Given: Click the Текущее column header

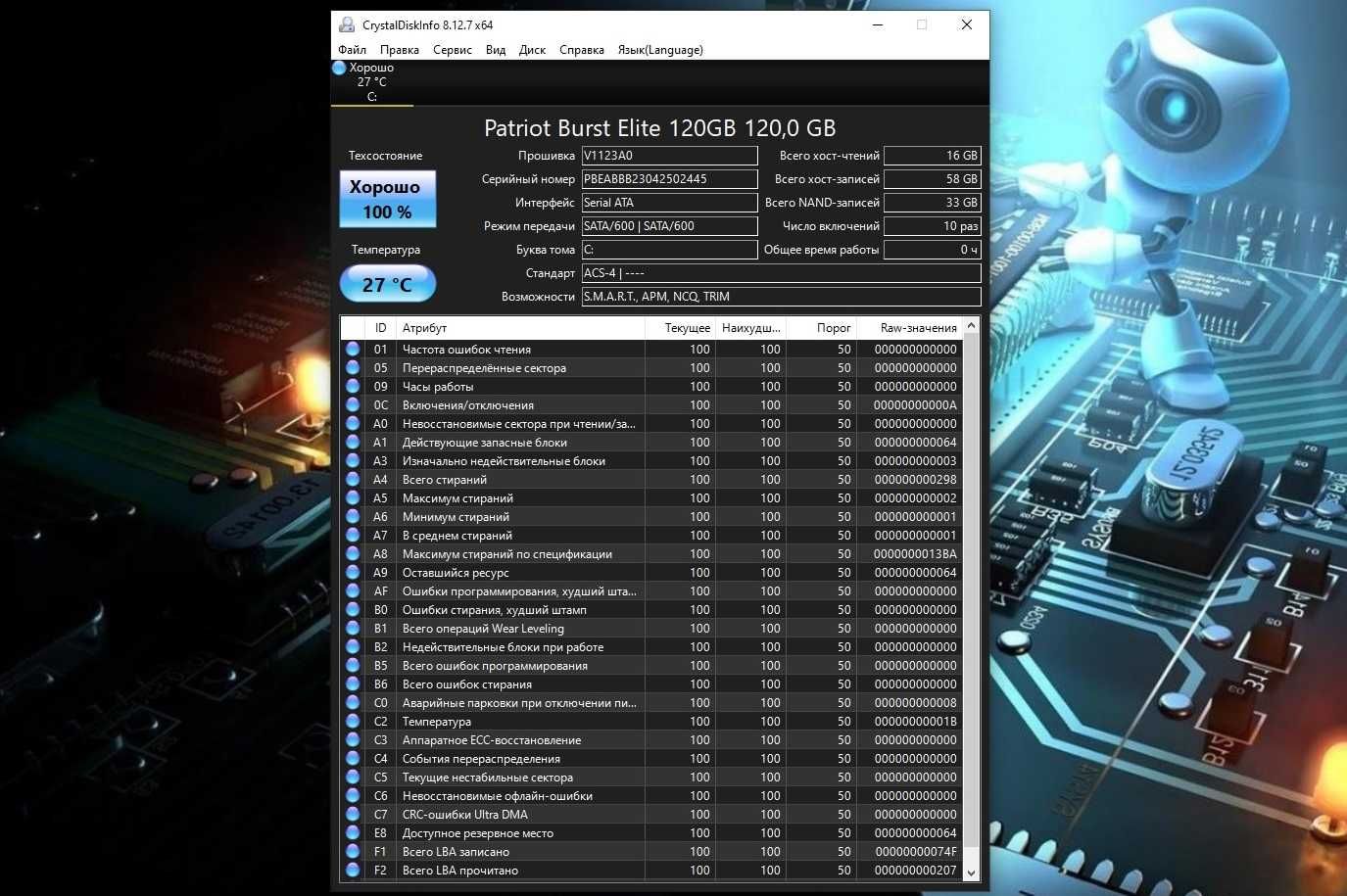Looking at the screenshot, I should coord(681,328).
